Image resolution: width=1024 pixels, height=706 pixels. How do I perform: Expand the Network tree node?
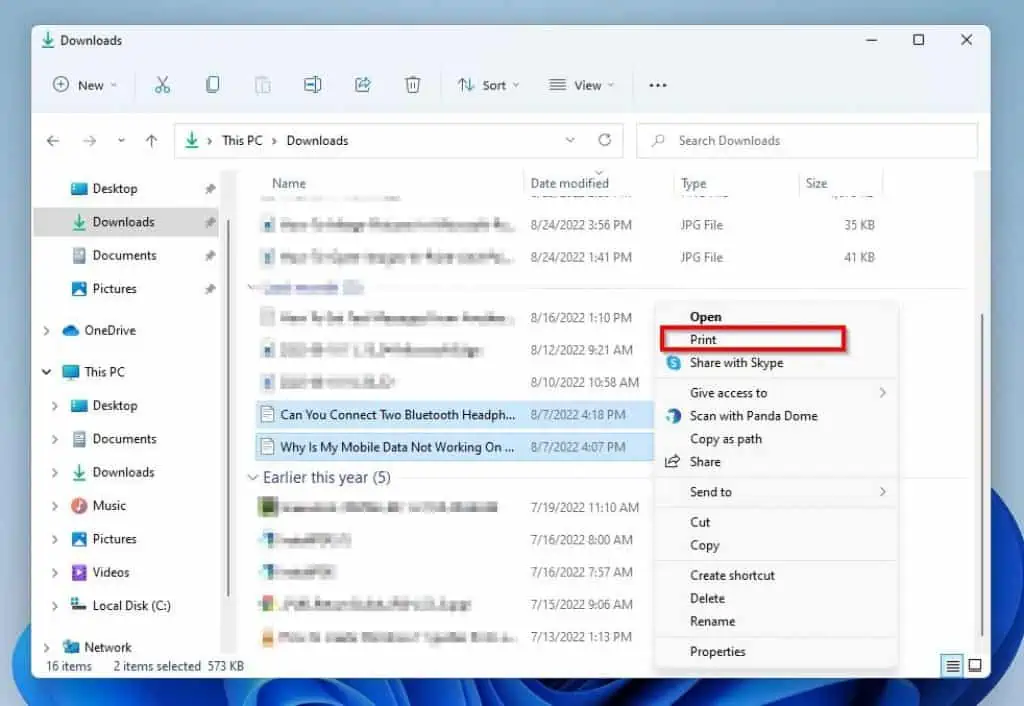click(46, 648)
